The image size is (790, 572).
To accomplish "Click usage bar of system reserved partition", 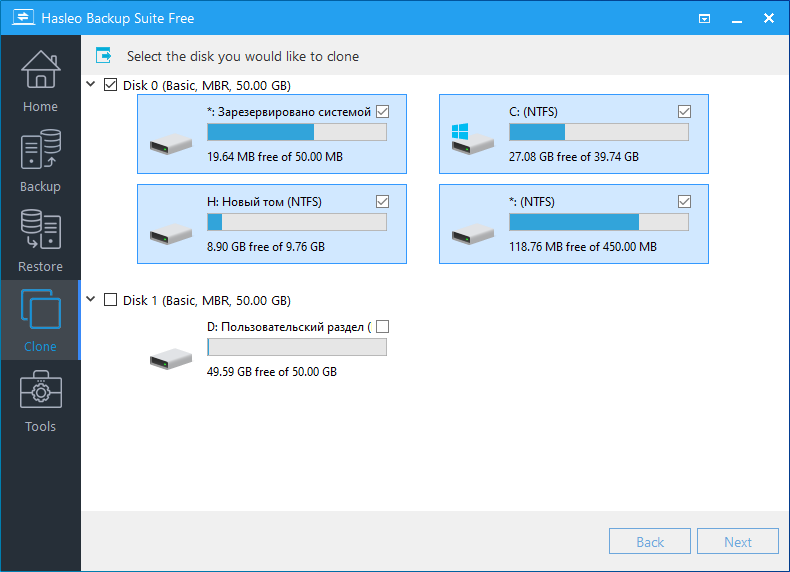I will [x=297, y=132].
